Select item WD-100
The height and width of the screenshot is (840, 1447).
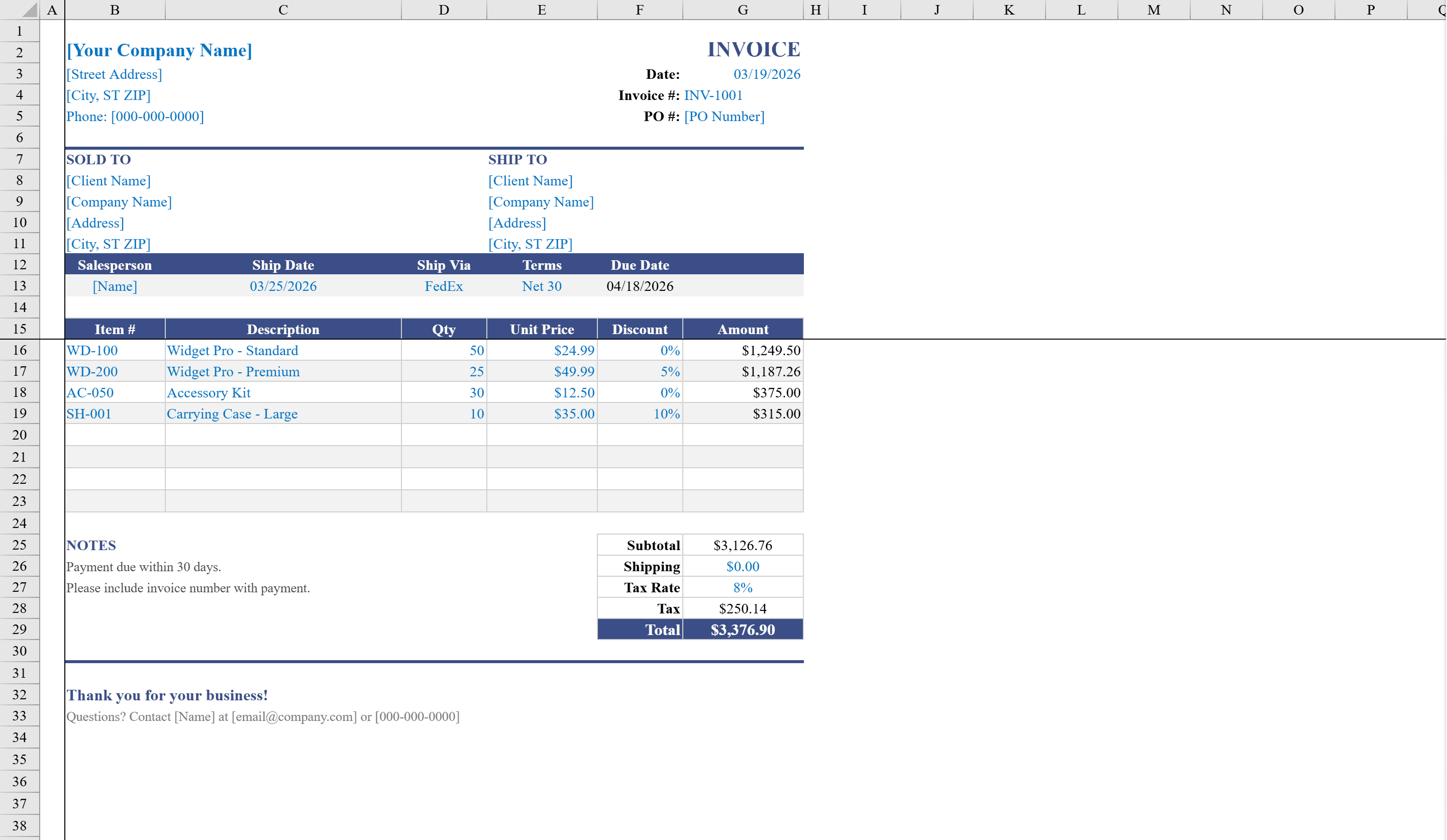click(115, 350)
